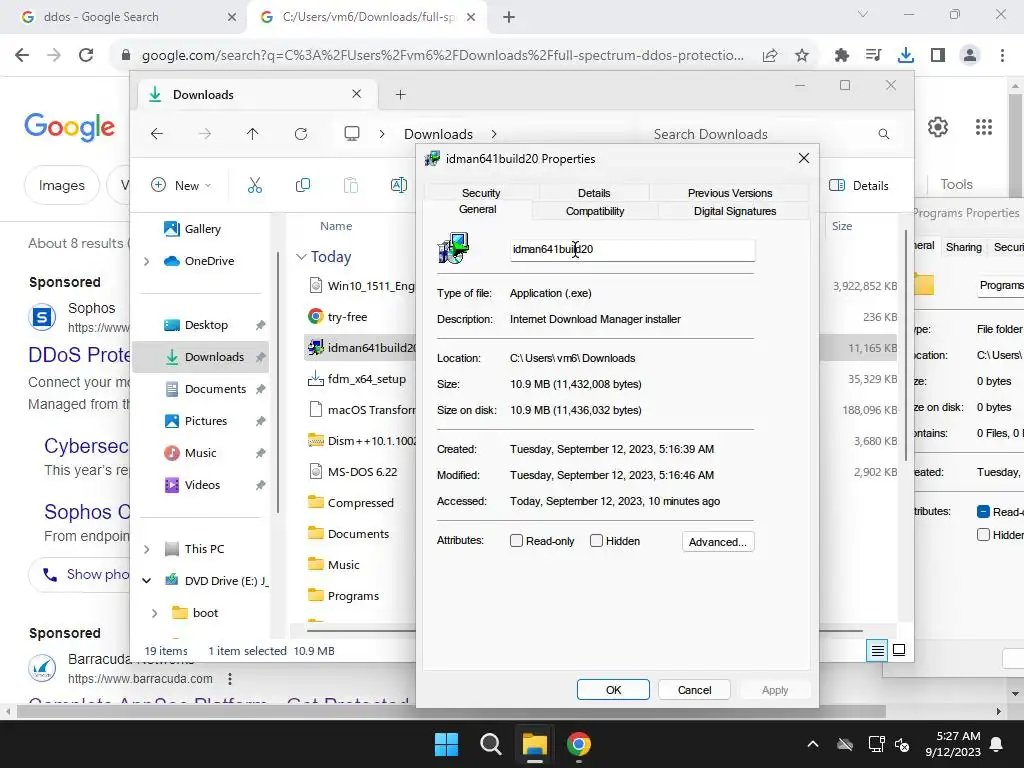Image resolution: width=1024 pixels, height=768 pixels.
Task: Toggle Hidden checkbox in Programs Properties window
Action: pyautogui.click(x=984, y=535)
